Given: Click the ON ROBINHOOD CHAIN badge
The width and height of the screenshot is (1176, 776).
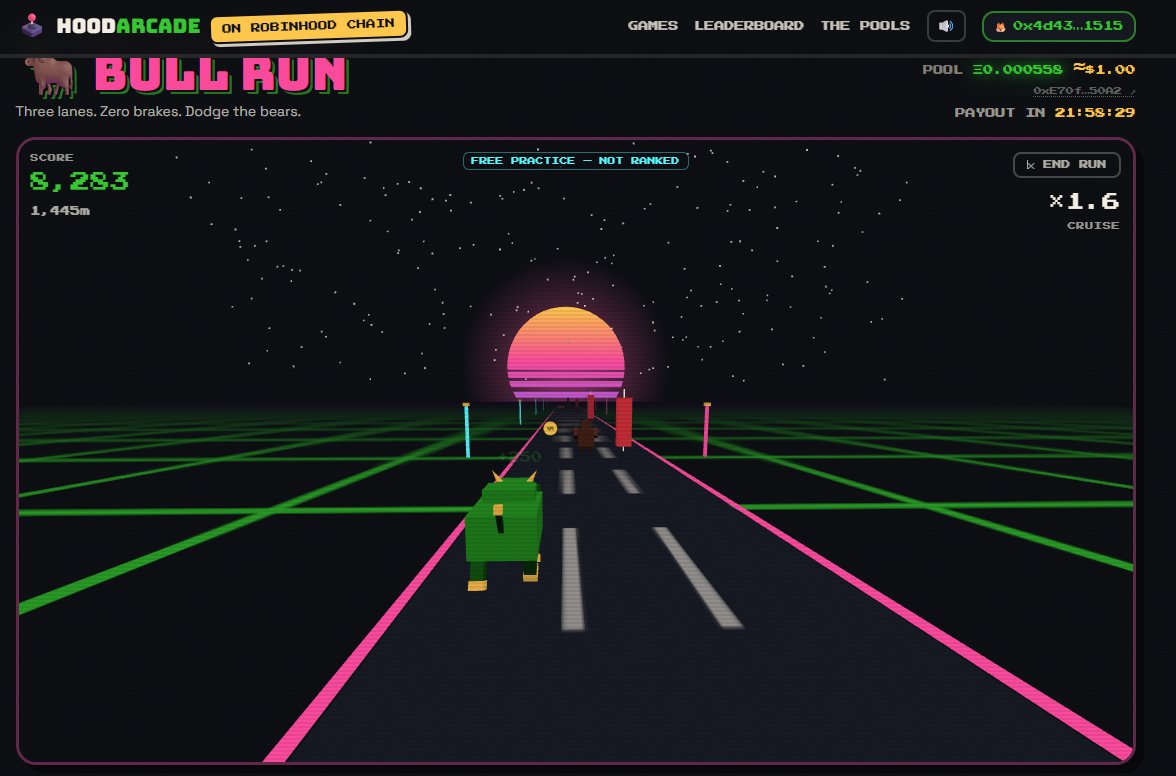Looking at the screenshot, I should 309,26.
